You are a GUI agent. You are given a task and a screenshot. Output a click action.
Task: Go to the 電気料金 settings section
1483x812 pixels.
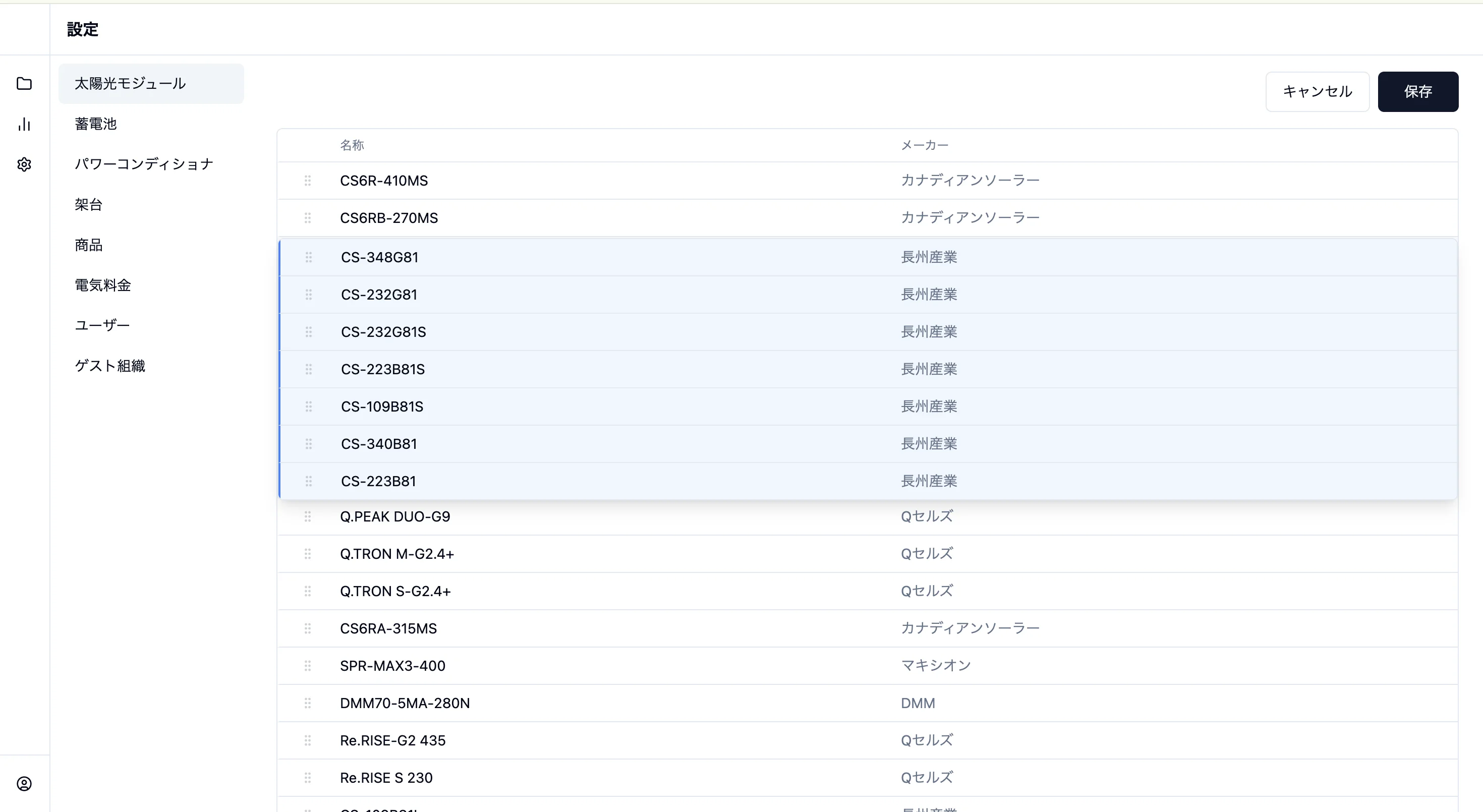[x=151, y=285]
